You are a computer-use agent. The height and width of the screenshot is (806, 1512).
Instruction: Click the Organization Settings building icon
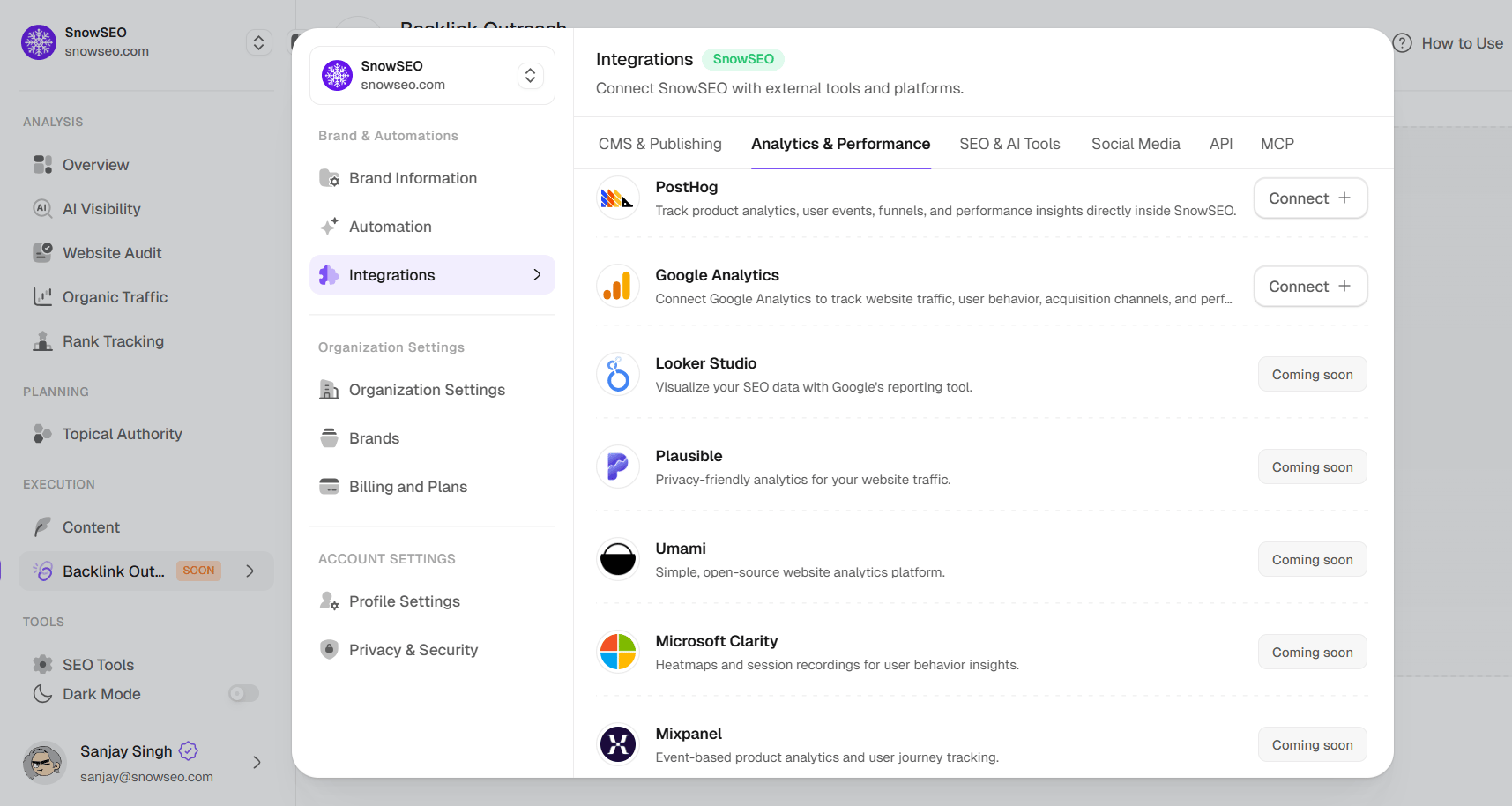click(330, 390)
